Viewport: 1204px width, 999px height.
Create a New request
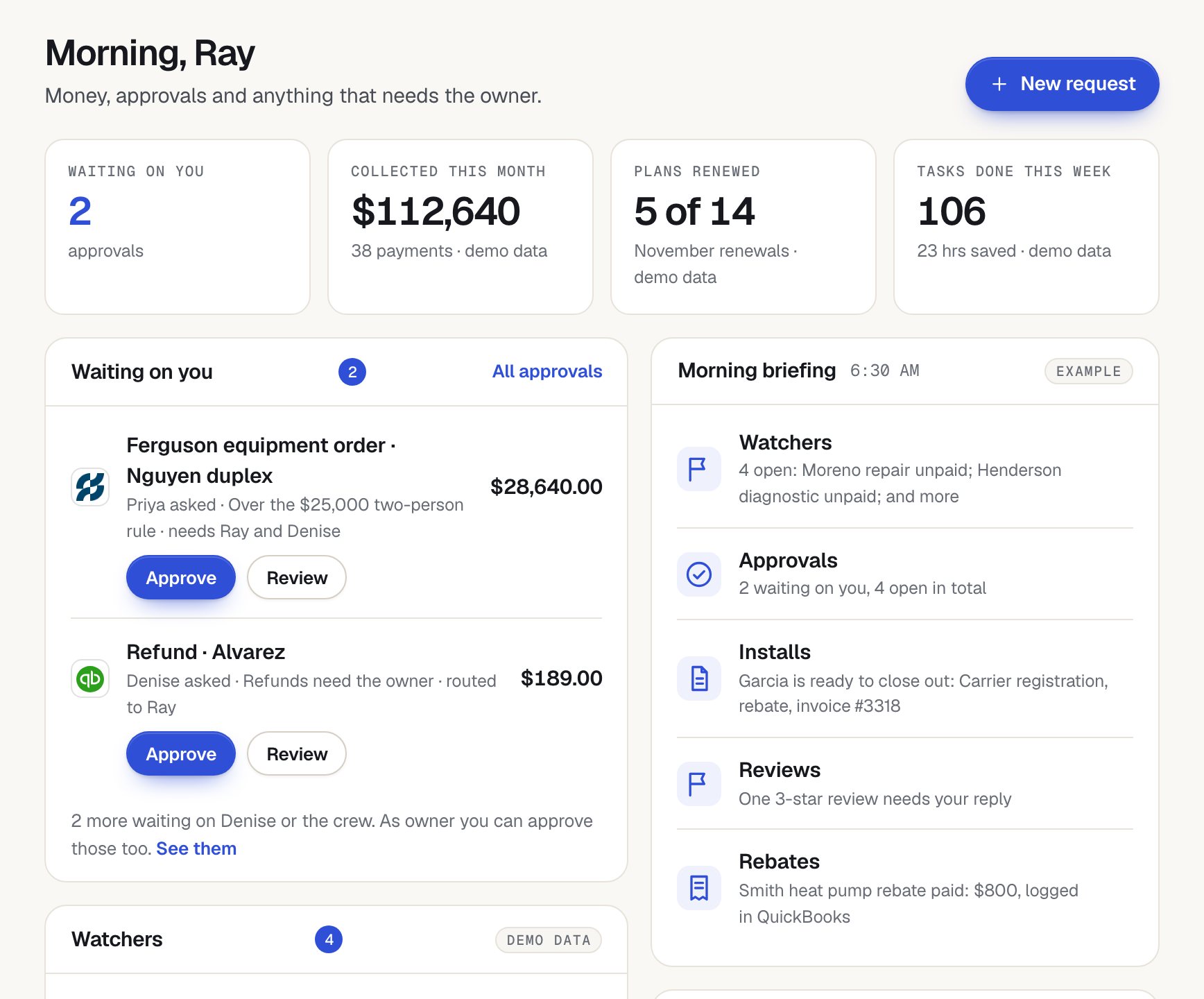click(x=1062, y=84)
